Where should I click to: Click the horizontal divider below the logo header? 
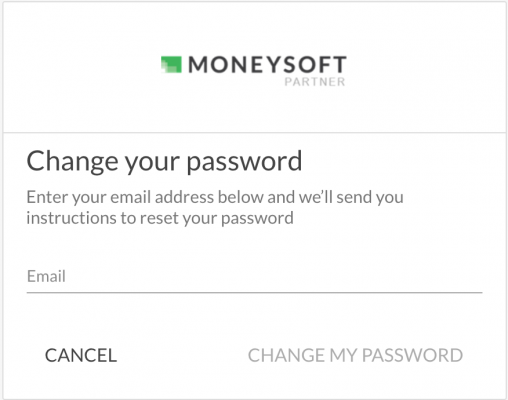pyautogui.click(x=254, y=132)
